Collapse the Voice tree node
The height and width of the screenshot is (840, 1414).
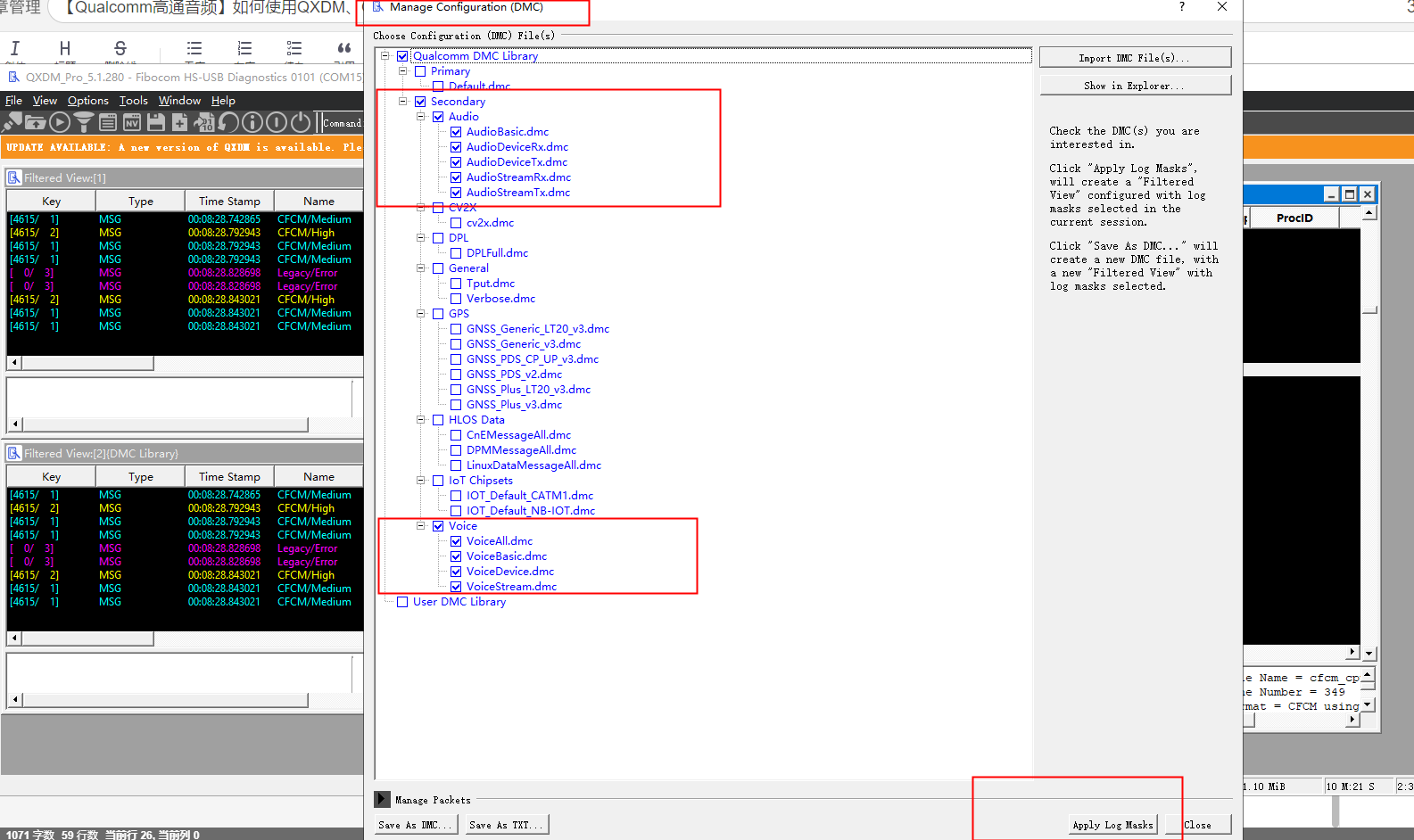(421, 526)
